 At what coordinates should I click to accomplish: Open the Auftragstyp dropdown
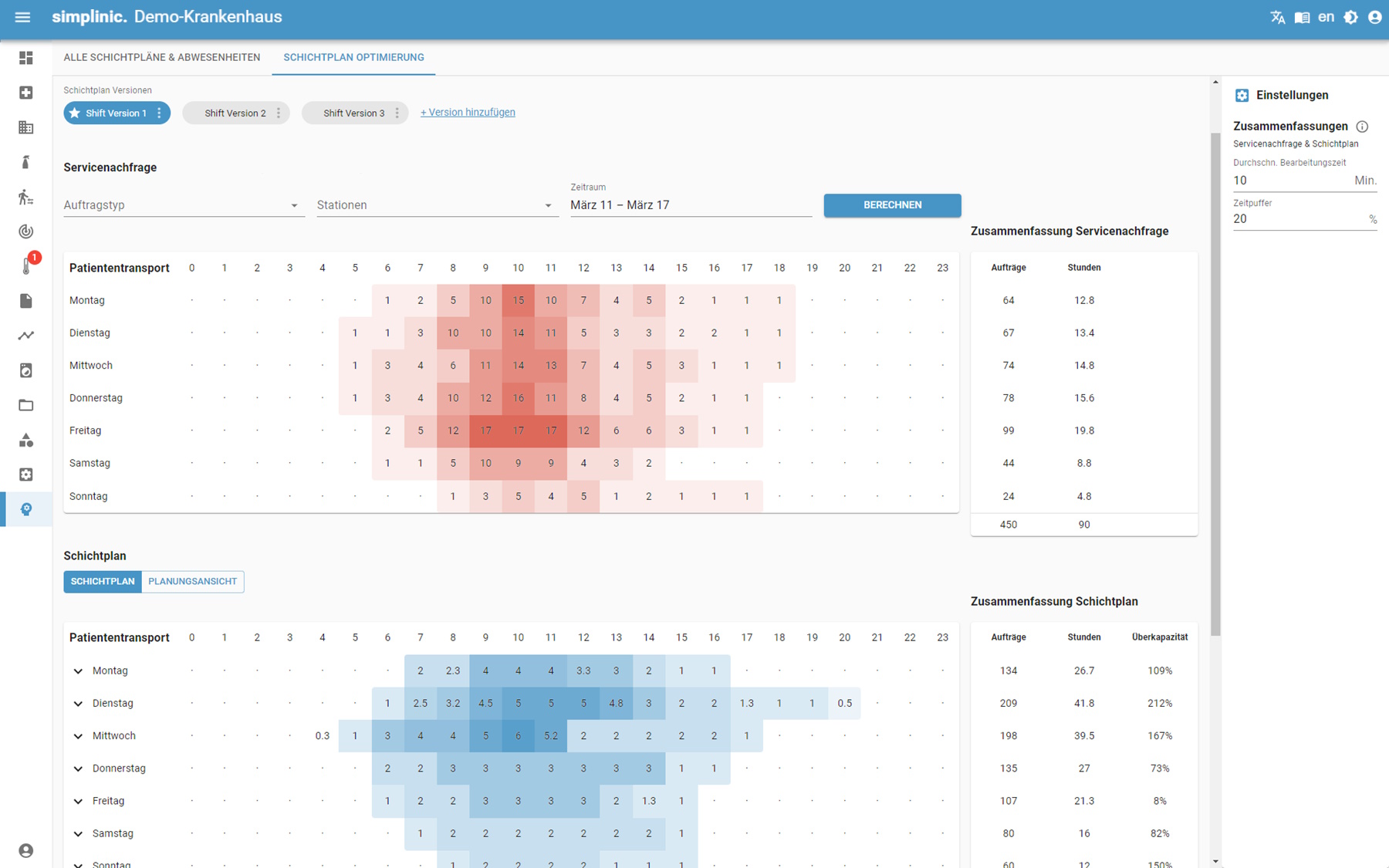pos(183,204)
